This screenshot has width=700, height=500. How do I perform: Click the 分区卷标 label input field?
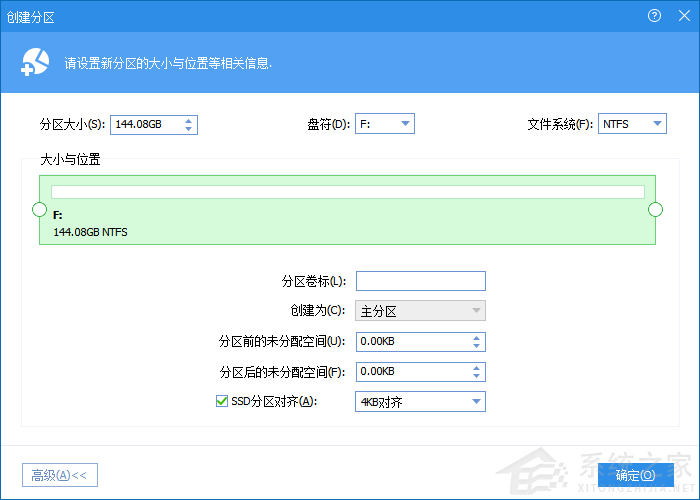(420, 280)
